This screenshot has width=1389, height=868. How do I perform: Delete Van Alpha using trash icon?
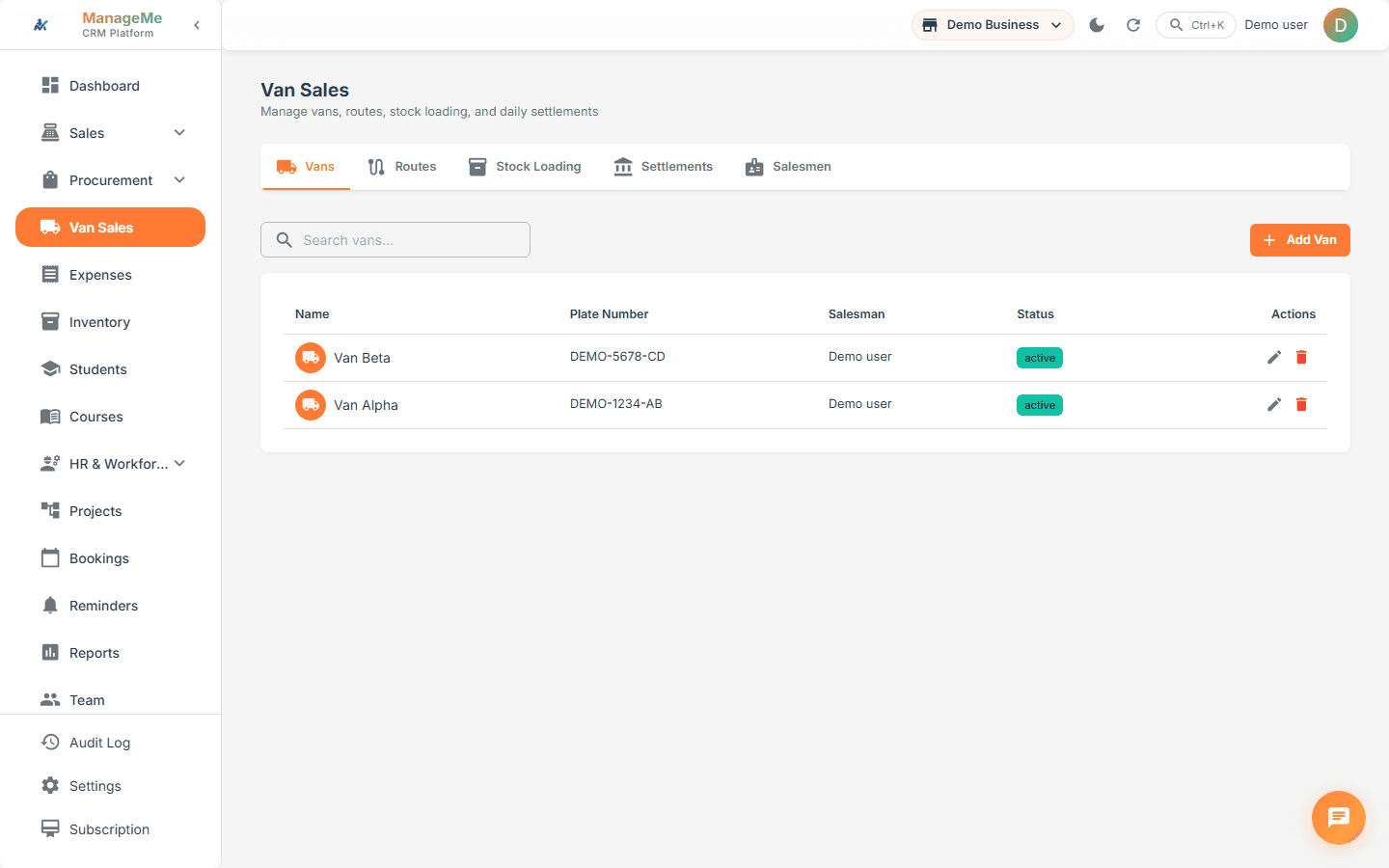1301,405
